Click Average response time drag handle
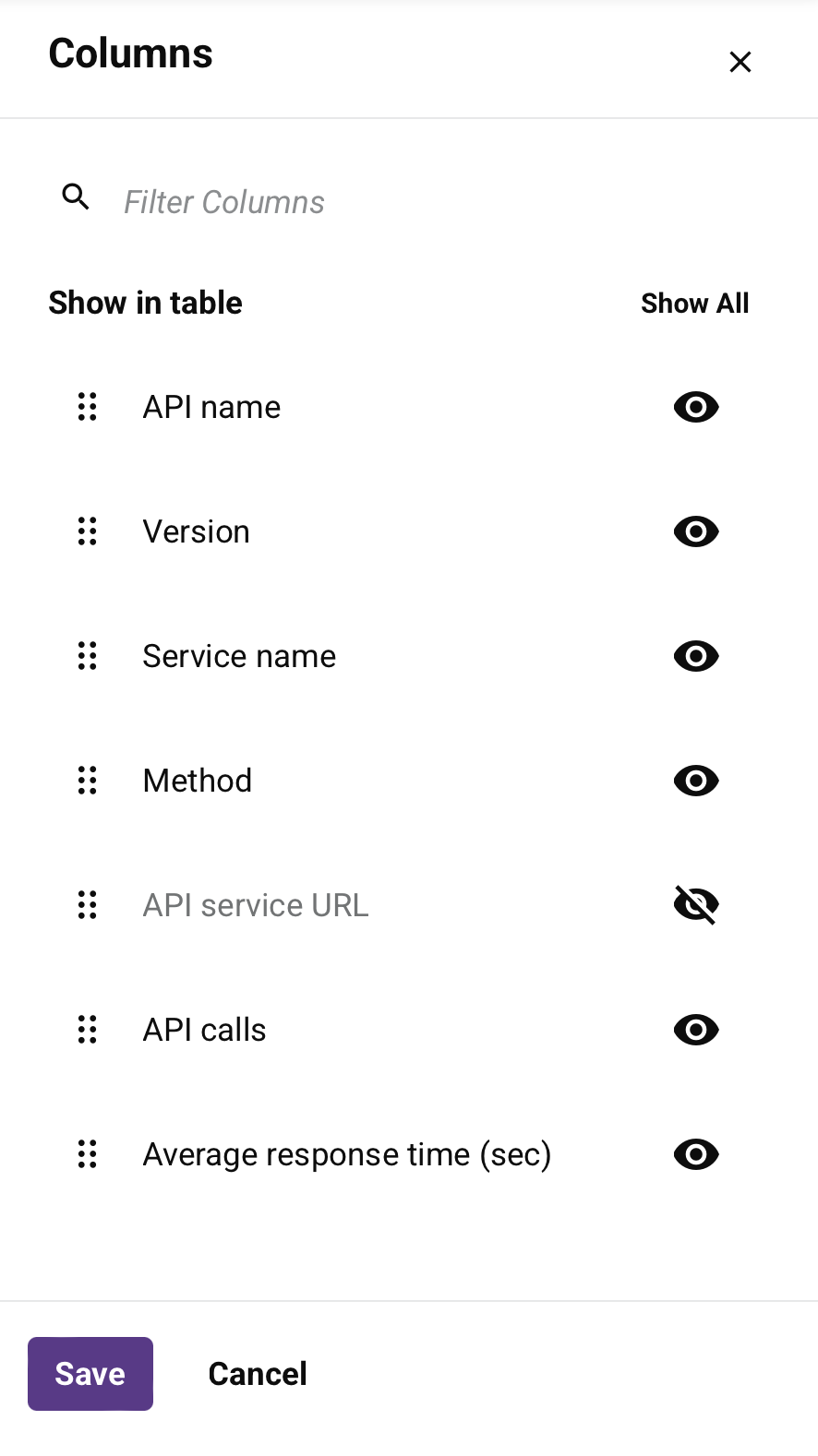Screen dimensions: 818x1456 88,1154
